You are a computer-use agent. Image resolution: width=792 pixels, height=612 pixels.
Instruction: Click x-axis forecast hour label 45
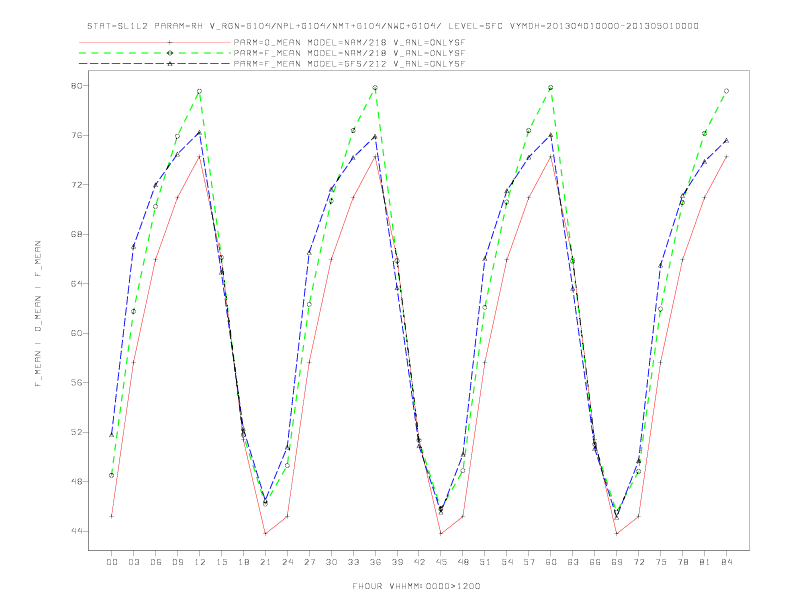pyautogui.click(x=441, y=562)
